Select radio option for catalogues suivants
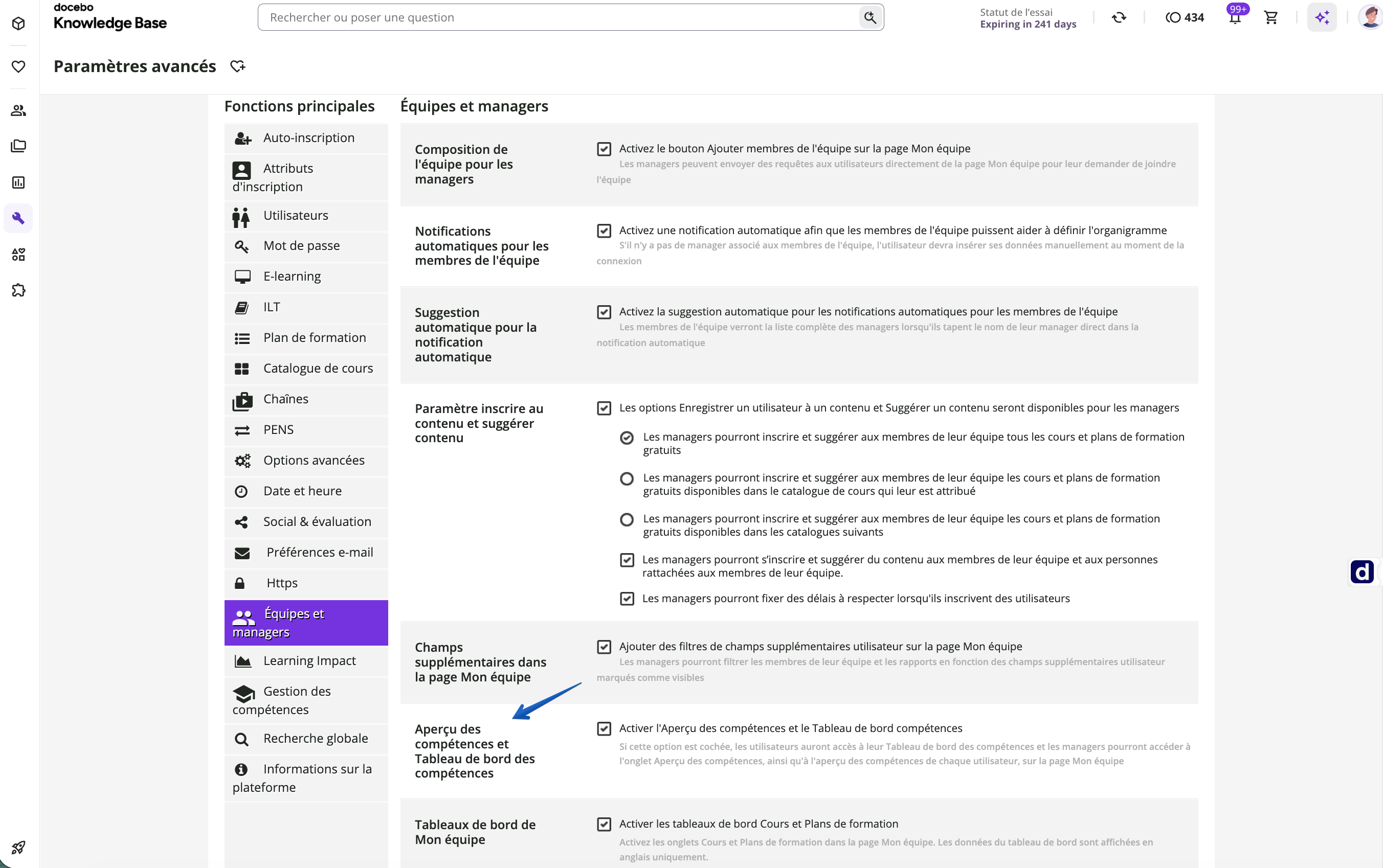This screenshot has height=868, width=1383. click(x=627, y=519)
